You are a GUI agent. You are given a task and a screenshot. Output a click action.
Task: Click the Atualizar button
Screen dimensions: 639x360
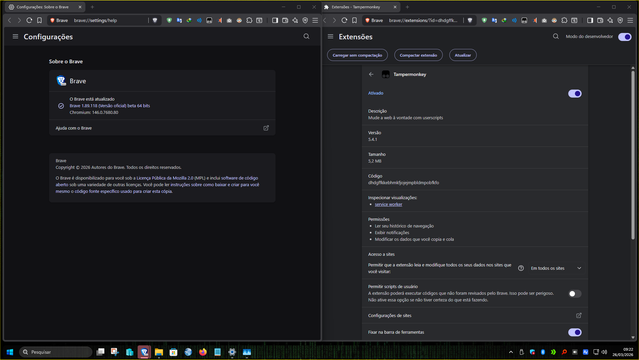[x=463, y=55]
